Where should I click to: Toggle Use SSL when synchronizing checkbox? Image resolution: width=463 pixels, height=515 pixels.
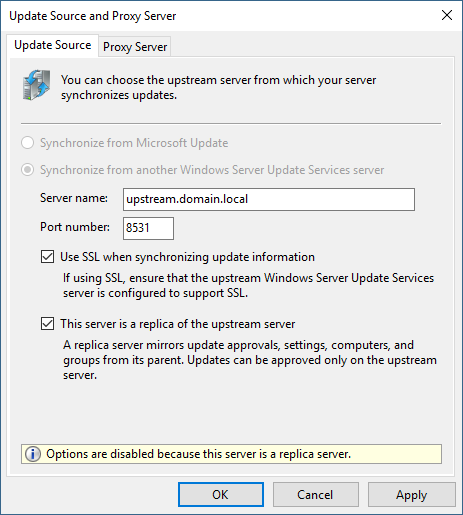click(x=47, y=257)
